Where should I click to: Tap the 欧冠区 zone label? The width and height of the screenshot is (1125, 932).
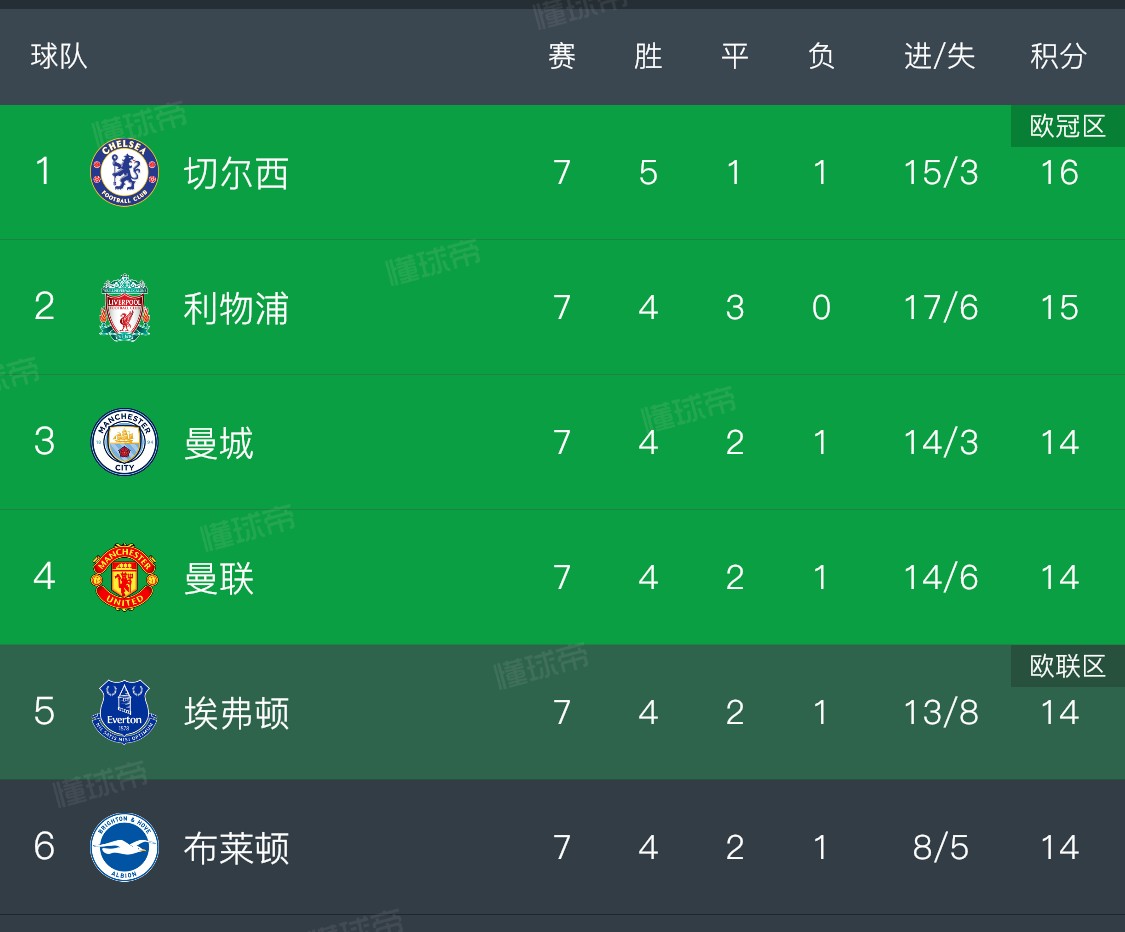click(1068, 126)
